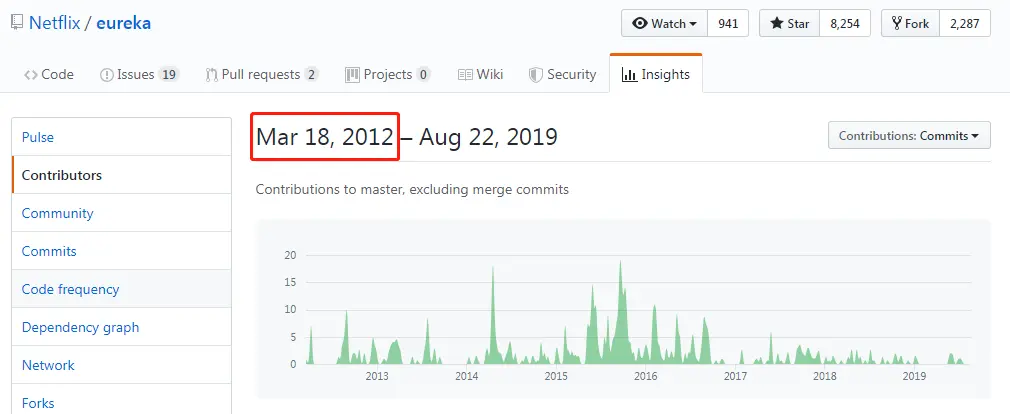1010x414 pixels.
Task: Open Pulse in the sidebar
Action: 122,137
